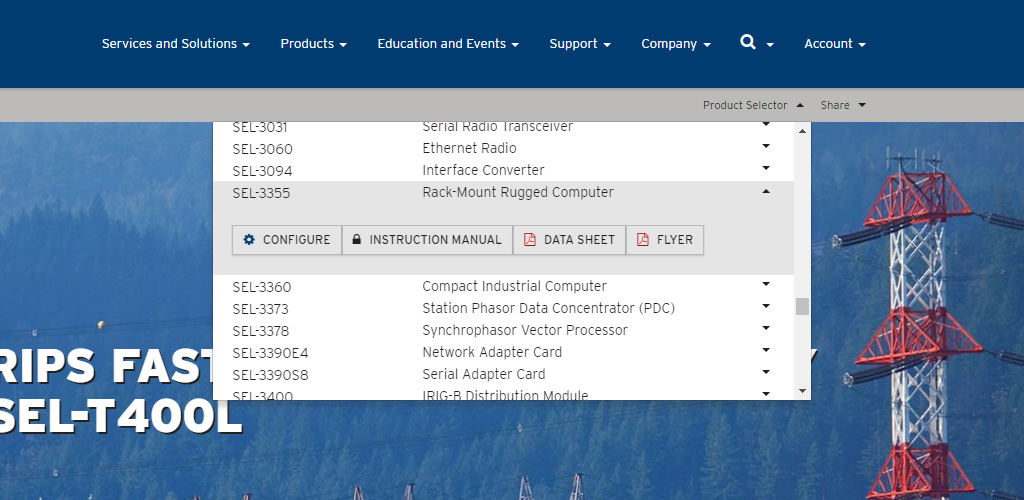Click the lock icon on INSTRUCTION MANUAL
This screenshot has width=1024, height=500.
click(357, 240)
